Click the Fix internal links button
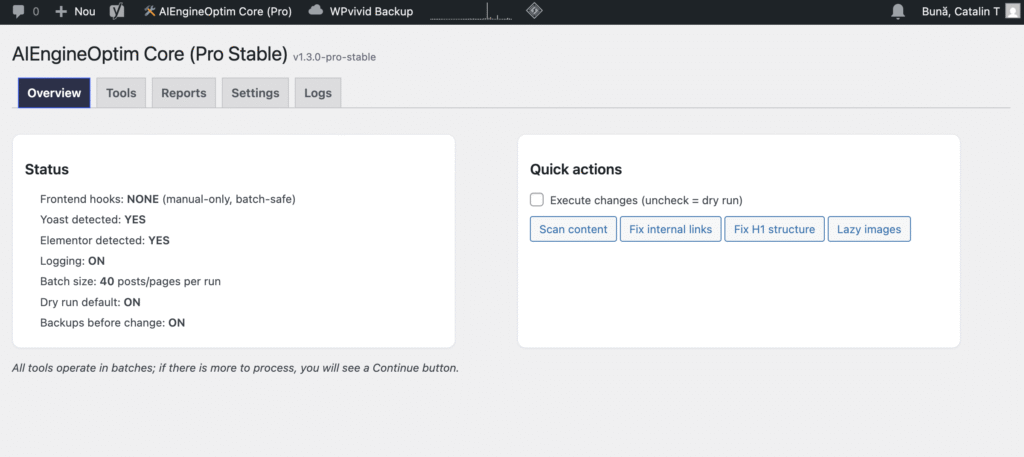This screenshot has height=457, width=1024. [x=671, y=229]
